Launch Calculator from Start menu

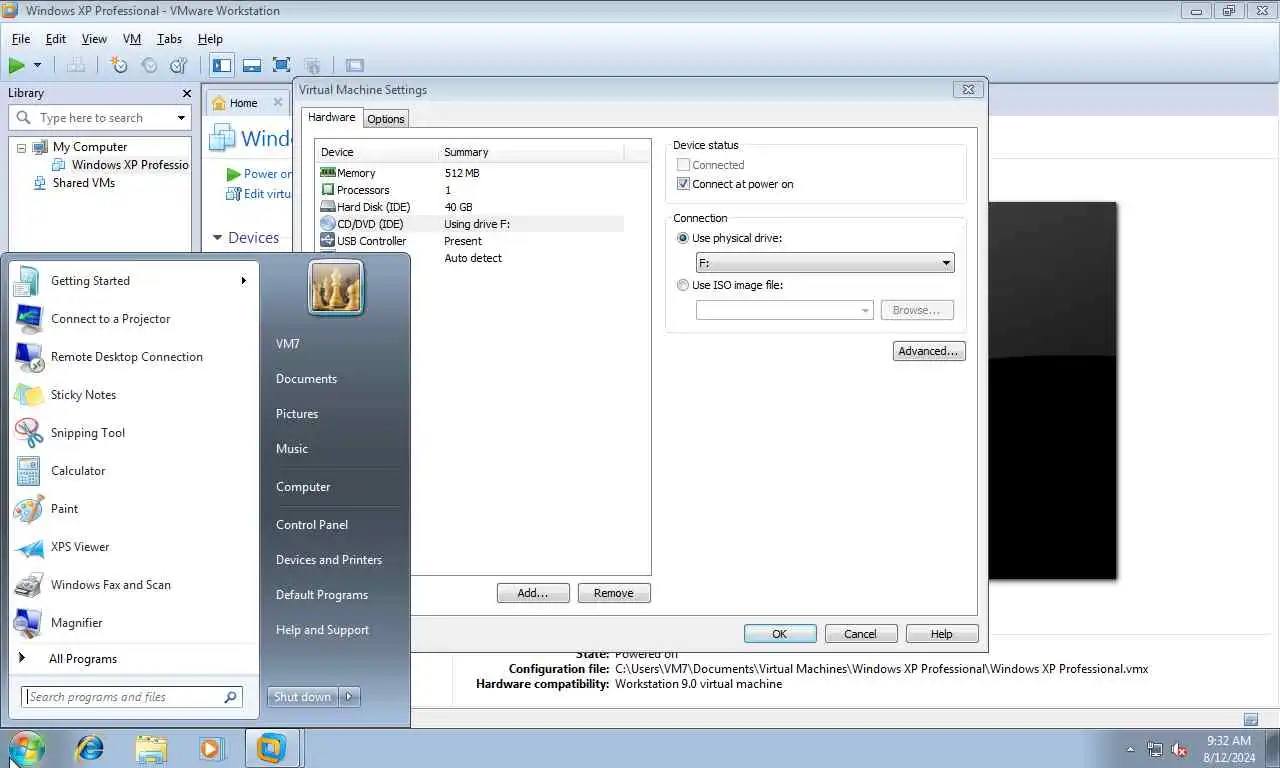[x=134, y=471]
